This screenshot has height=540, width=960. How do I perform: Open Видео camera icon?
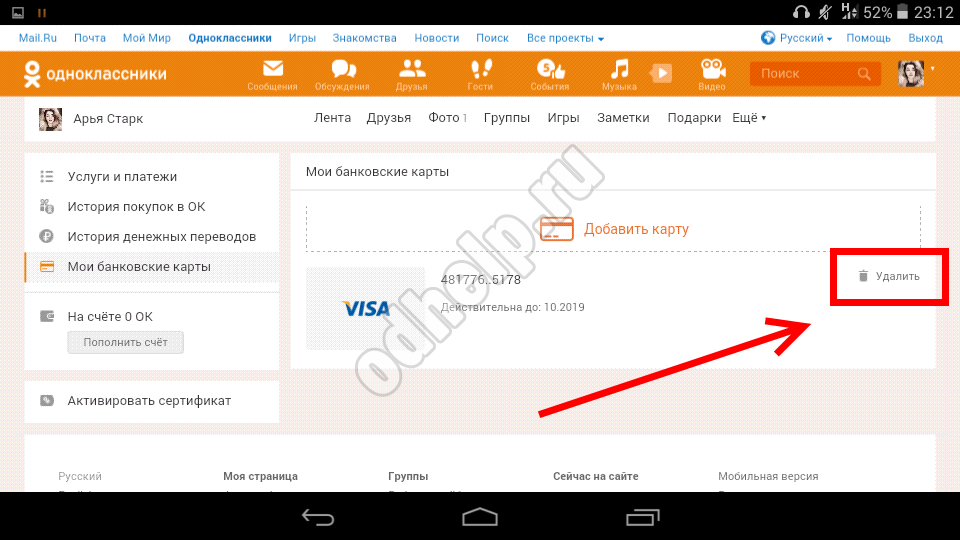click(712, 75)
